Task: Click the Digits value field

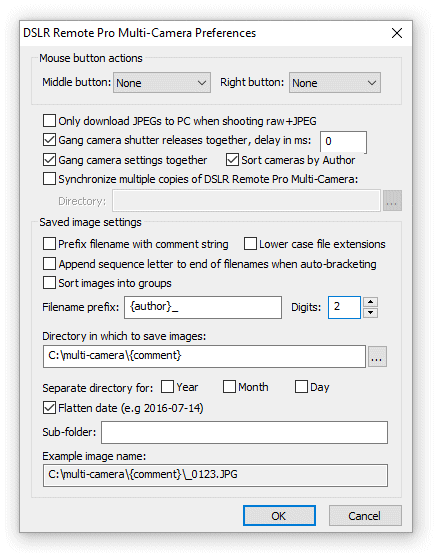Action: (x=344, y=308)
